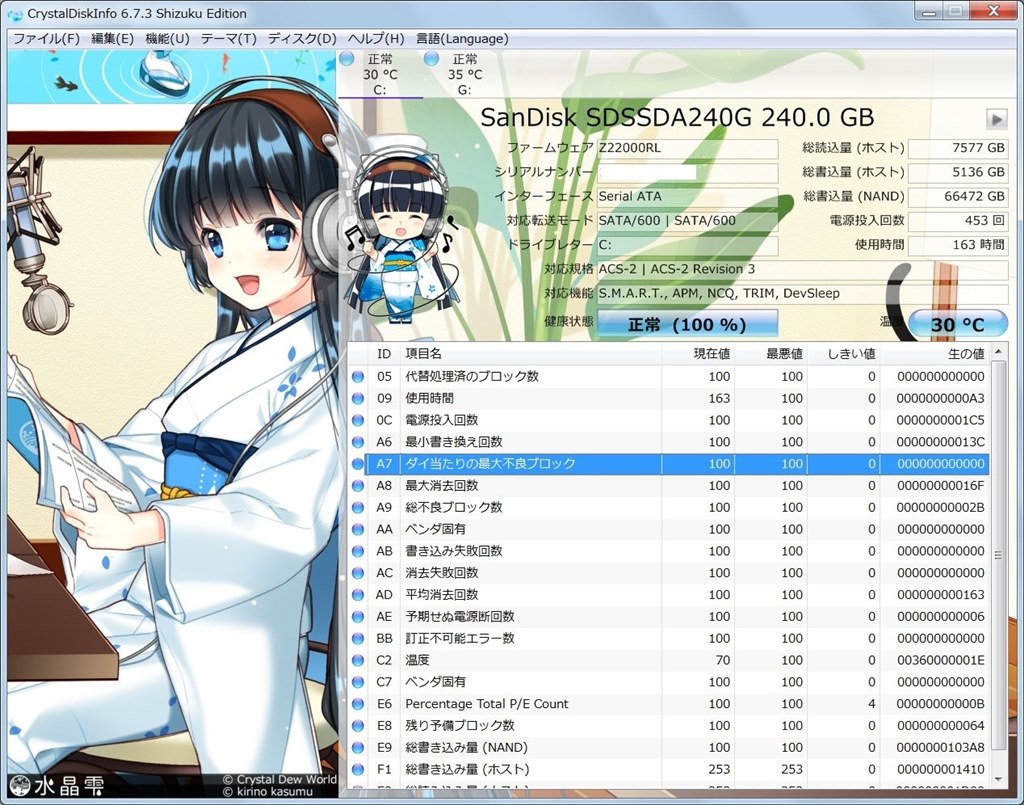Click the status orb of row E6
This screenshot has width=1024, height=805.
click(x=358, y=704)
